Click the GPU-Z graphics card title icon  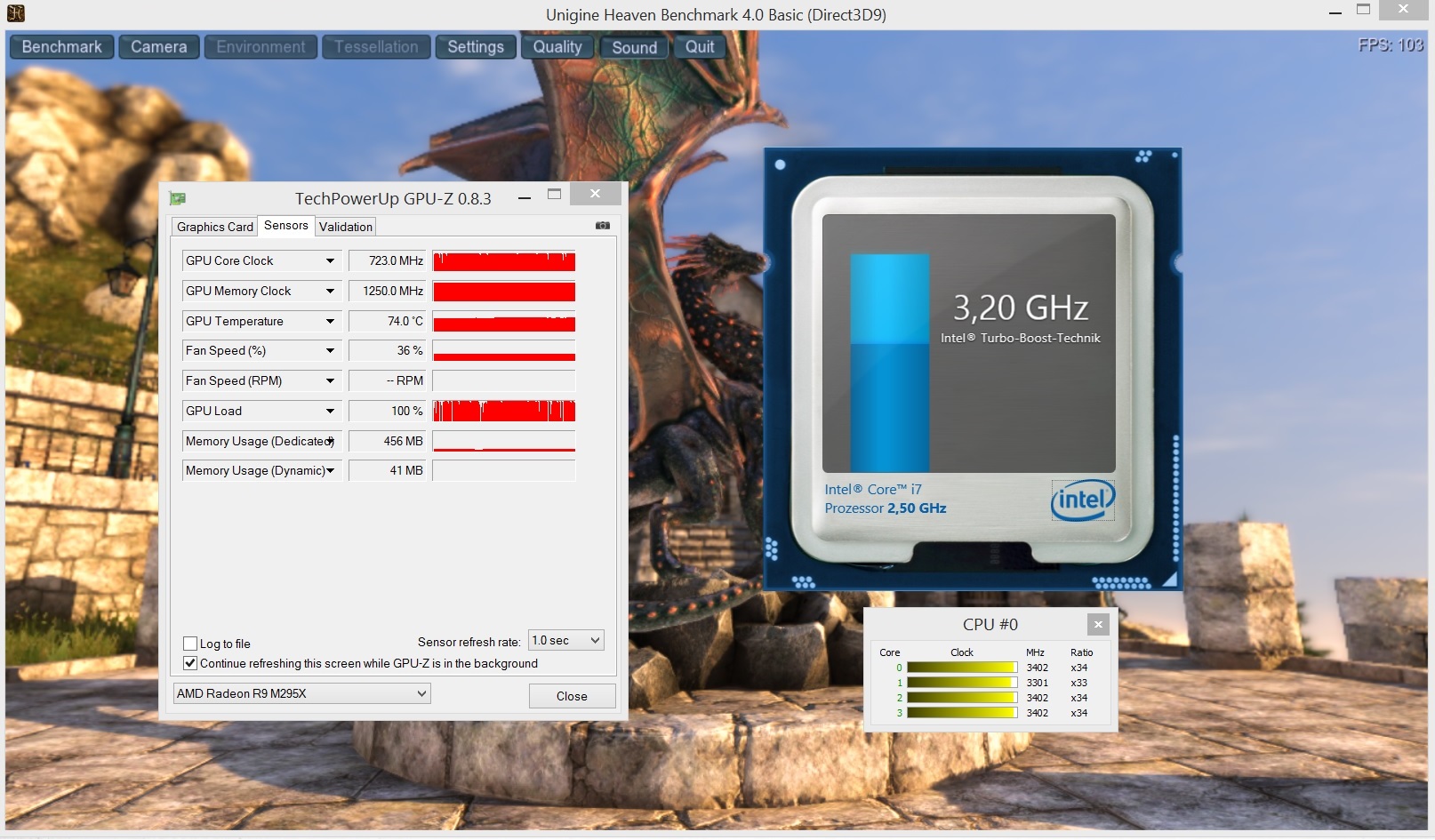pos(178,198)
